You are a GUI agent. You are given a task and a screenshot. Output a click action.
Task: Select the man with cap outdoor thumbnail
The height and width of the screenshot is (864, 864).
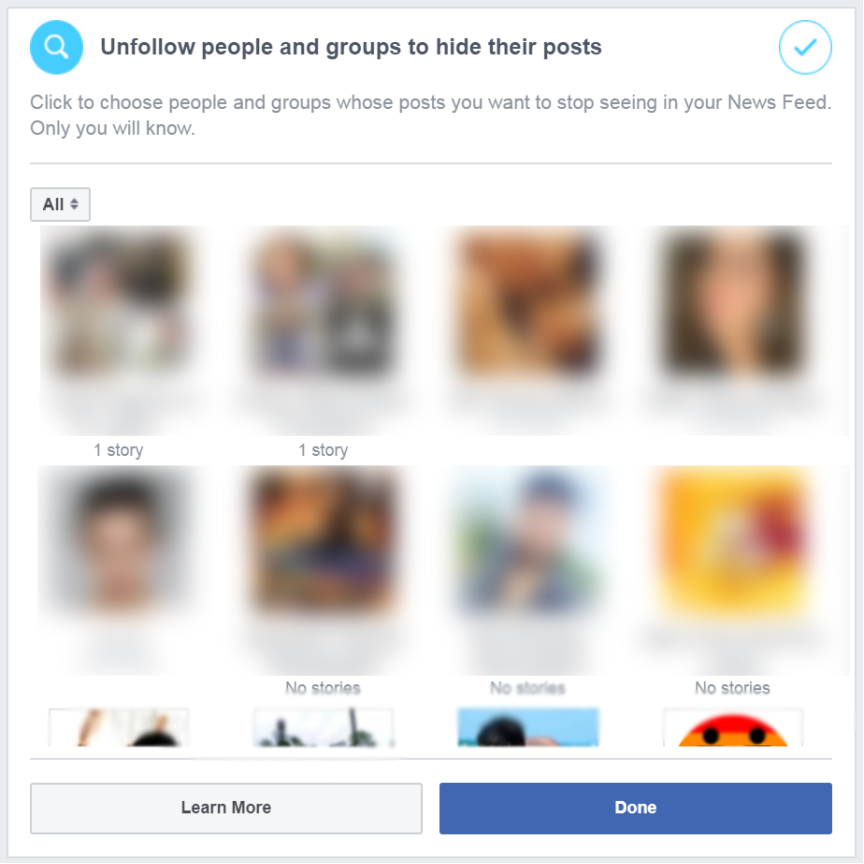point(528,542)
